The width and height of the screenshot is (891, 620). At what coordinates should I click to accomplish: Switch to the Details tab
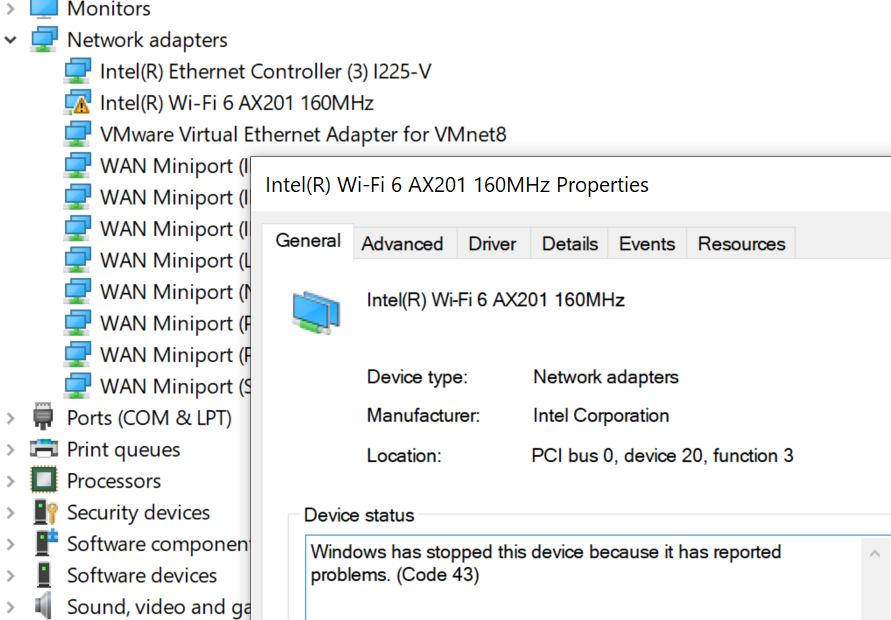point(569,242)
